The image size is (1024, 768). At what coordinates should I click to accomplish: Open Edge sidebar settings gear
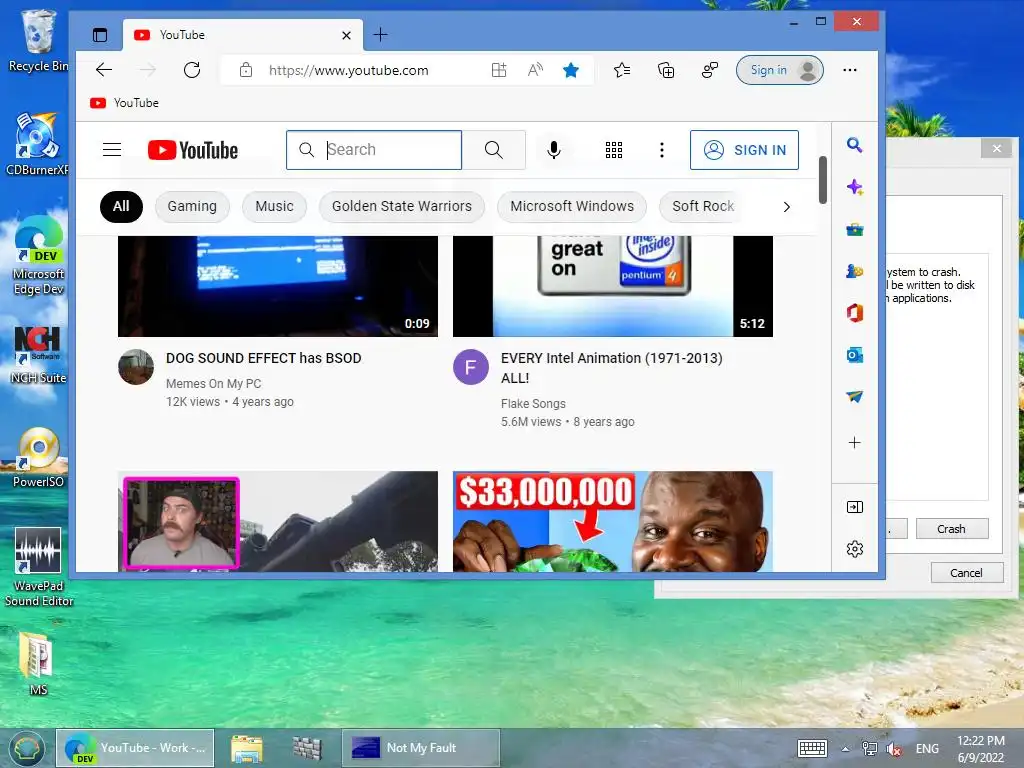[x=854, y=549]
